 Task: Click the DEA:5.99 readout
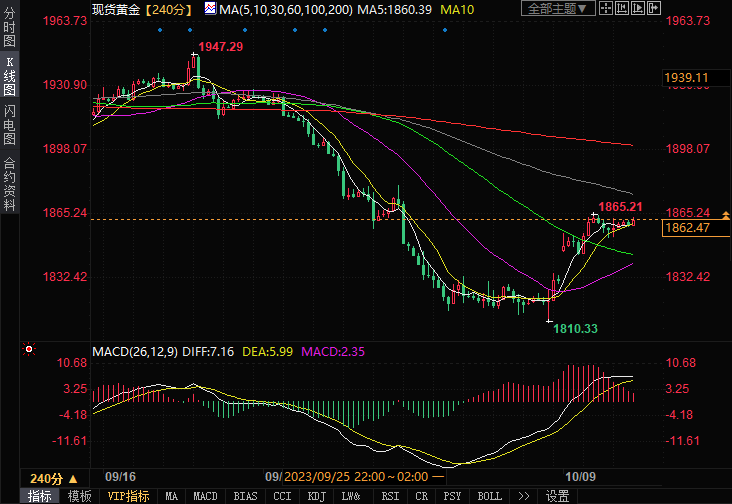coord(267,351)
